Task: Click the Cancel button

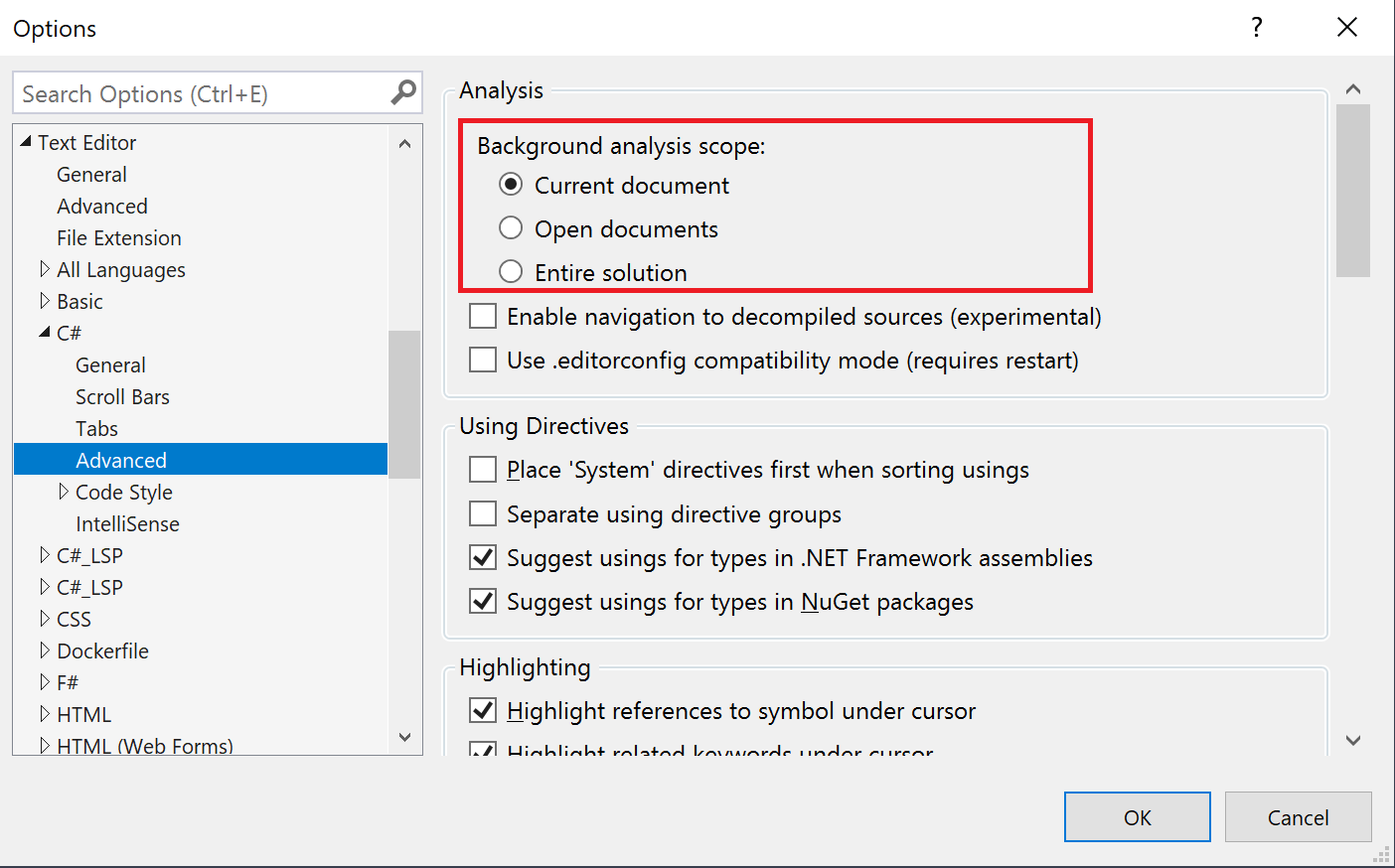Action: (1298, 816)
